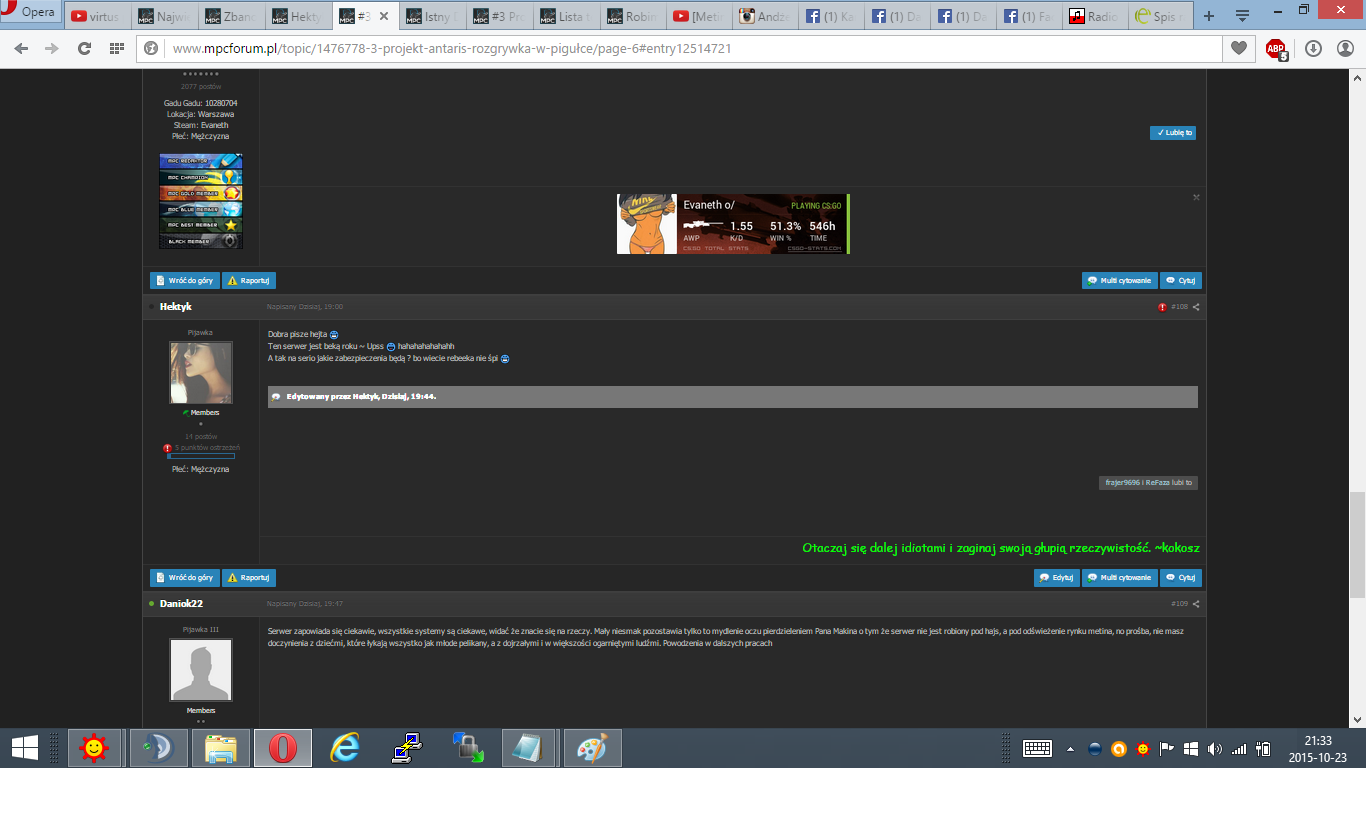Viewport: 1366px width, 826px height.
Task: Click Hektyk's warning level progress bar
Action: [x=201, y=456]
